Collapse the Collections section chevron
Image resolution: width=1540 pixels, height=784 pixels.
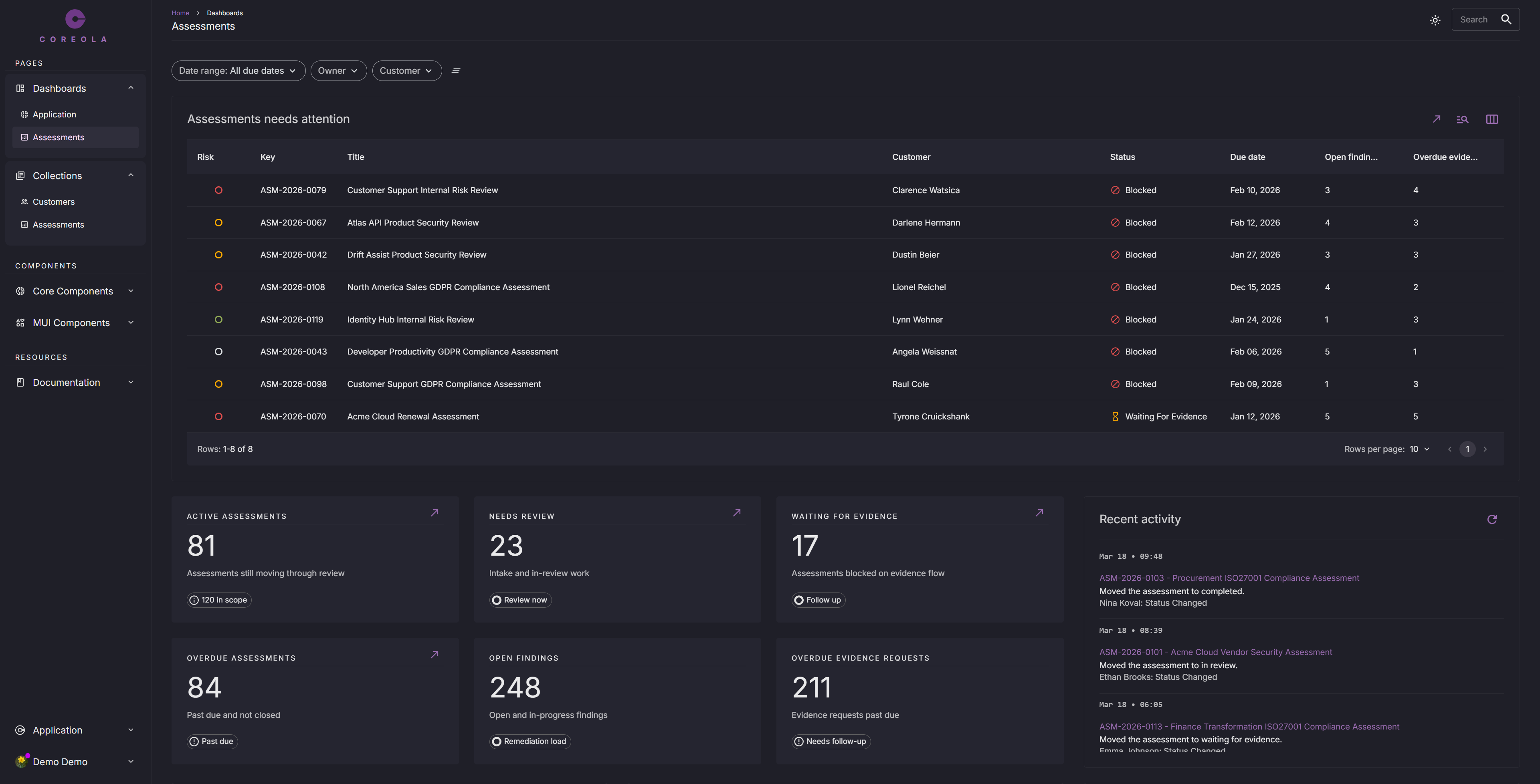[131, 175]
